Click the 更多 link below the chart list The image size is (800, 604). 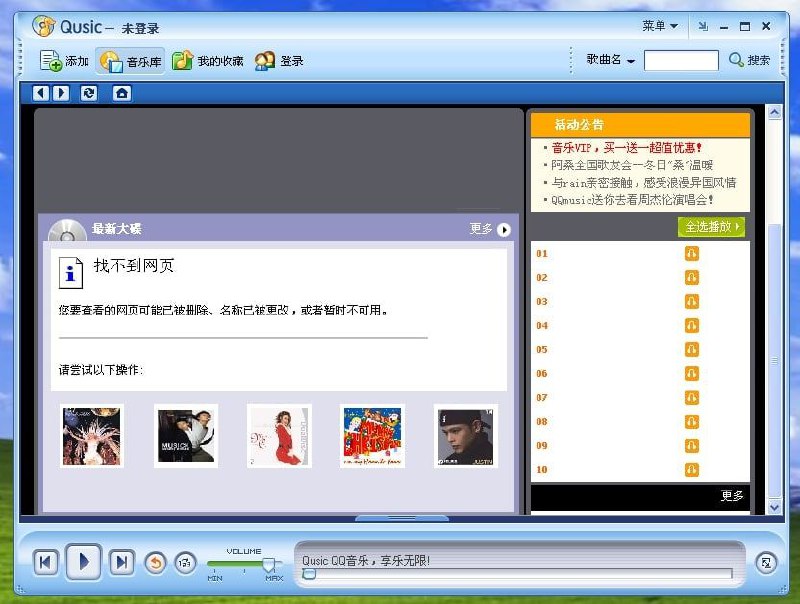[732, 495]
